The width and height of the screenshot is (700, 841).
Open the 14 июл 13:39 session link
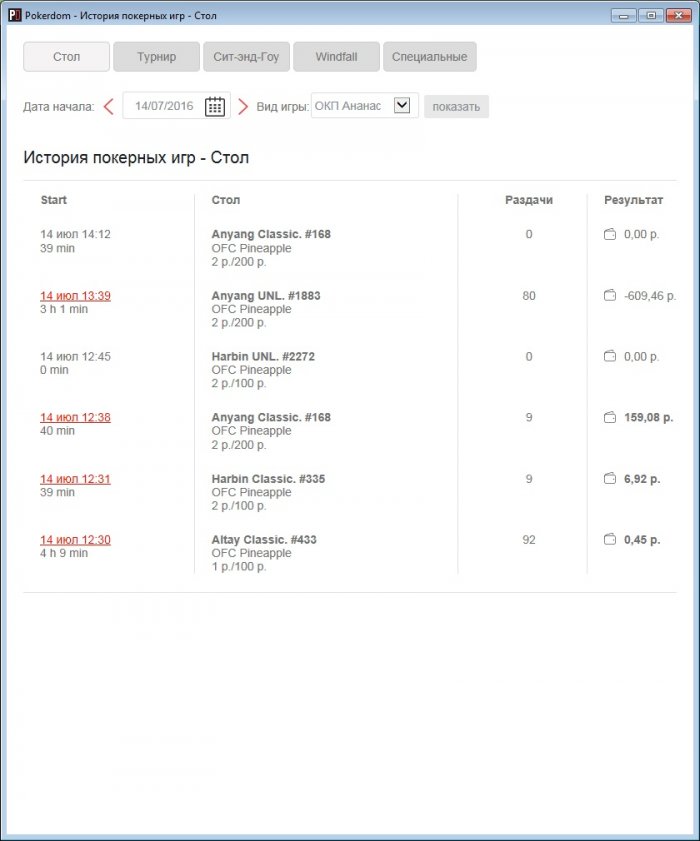(x=76, y=296)
